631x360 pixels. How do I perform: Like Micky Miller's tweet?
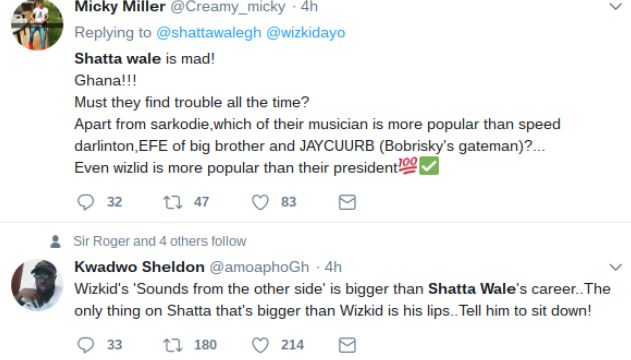pos(260,202)
